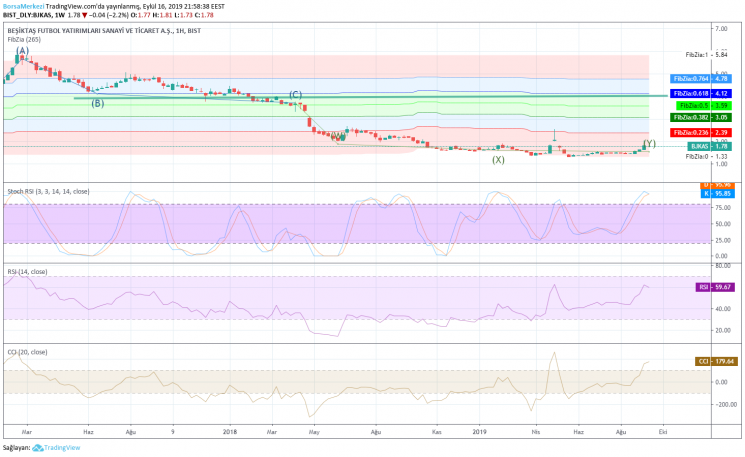Click the 7.00 price axis label
The height and width of the screenshot is (457, 745).
coord(721,29)
